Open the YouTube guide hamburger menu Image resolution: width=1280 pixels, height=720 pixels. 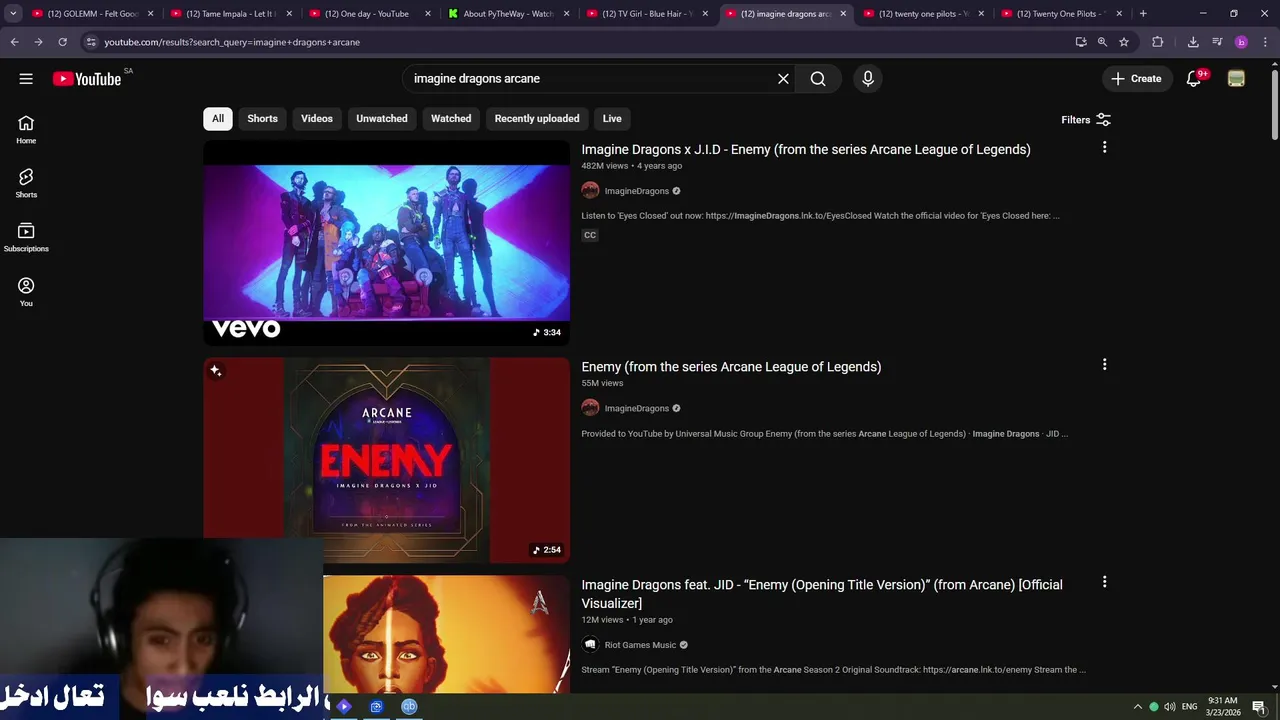click(26, 79)
